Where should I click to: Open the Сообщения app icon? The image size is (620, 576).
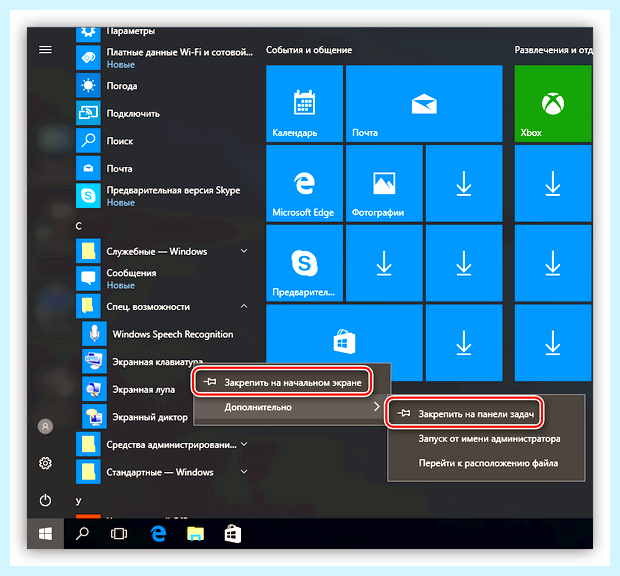(88, 278)
